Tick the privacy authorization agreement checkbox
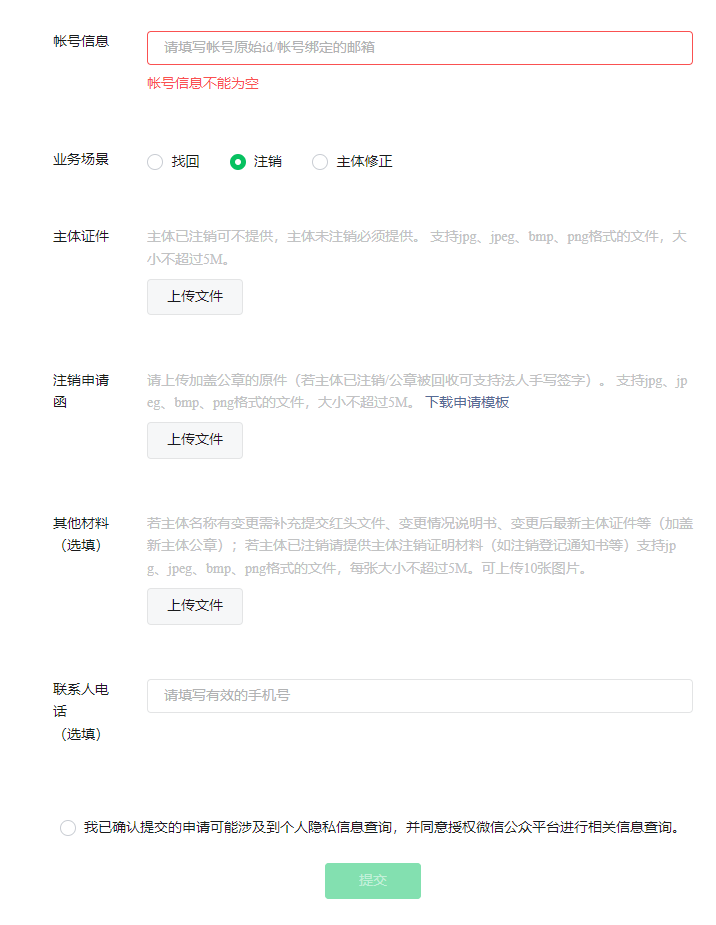This screenshot has width=716, height=925. click(x=68, y=828)
